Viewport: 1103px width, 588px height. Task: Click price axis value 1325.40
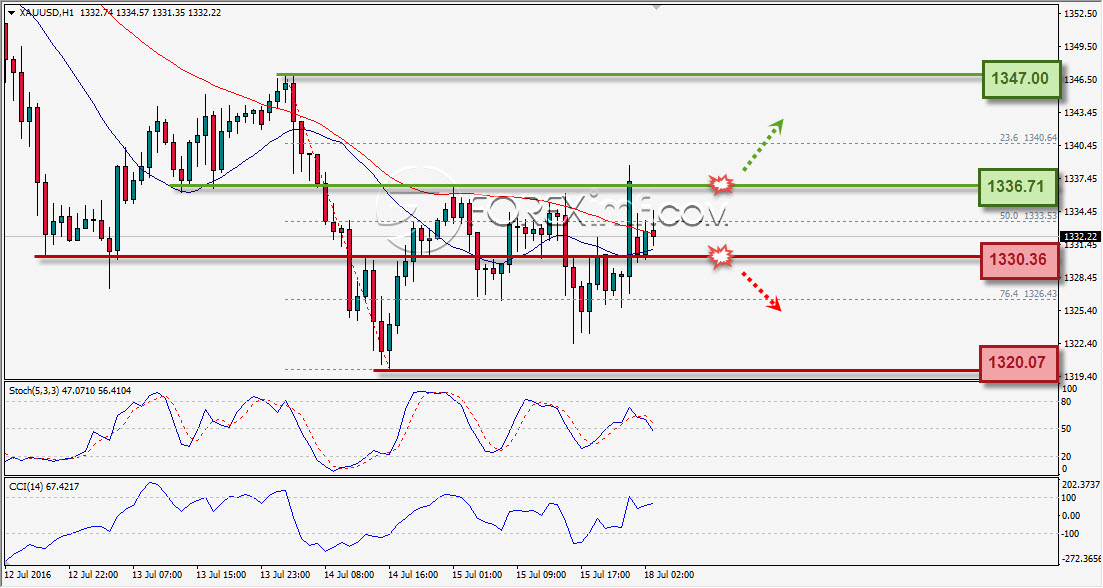pyautogui.click(x=1080, y=310)
